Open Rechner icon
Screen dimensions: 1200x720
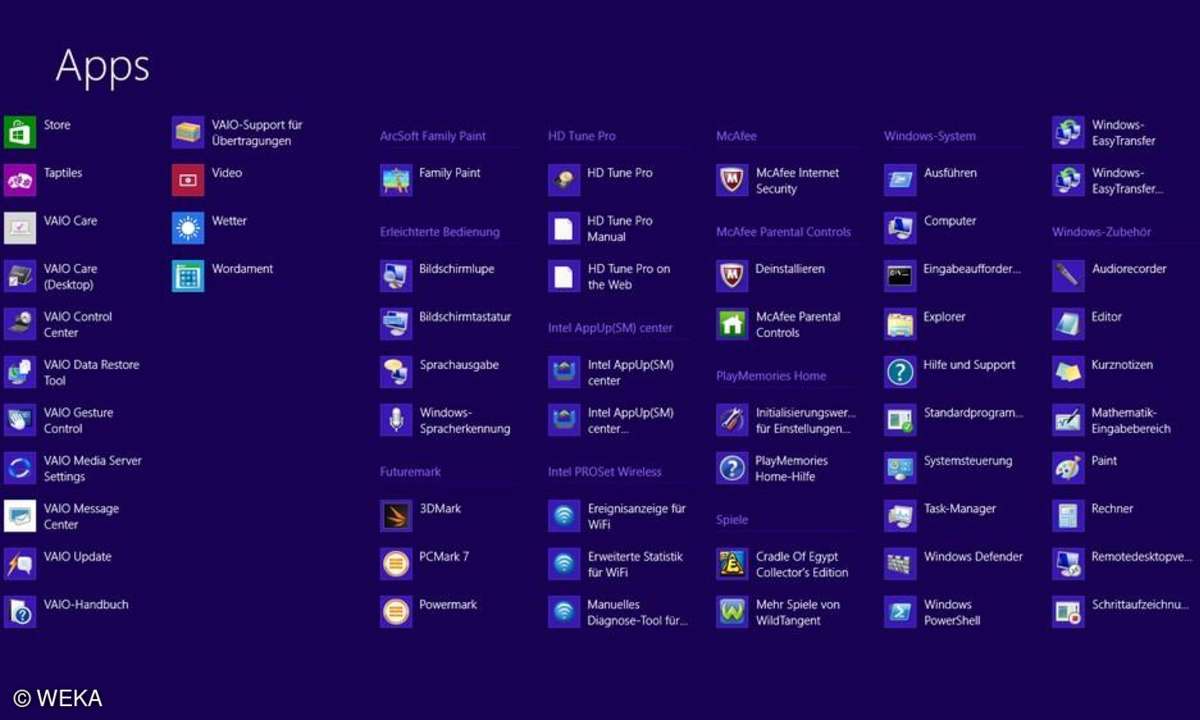click(1068, 516)
